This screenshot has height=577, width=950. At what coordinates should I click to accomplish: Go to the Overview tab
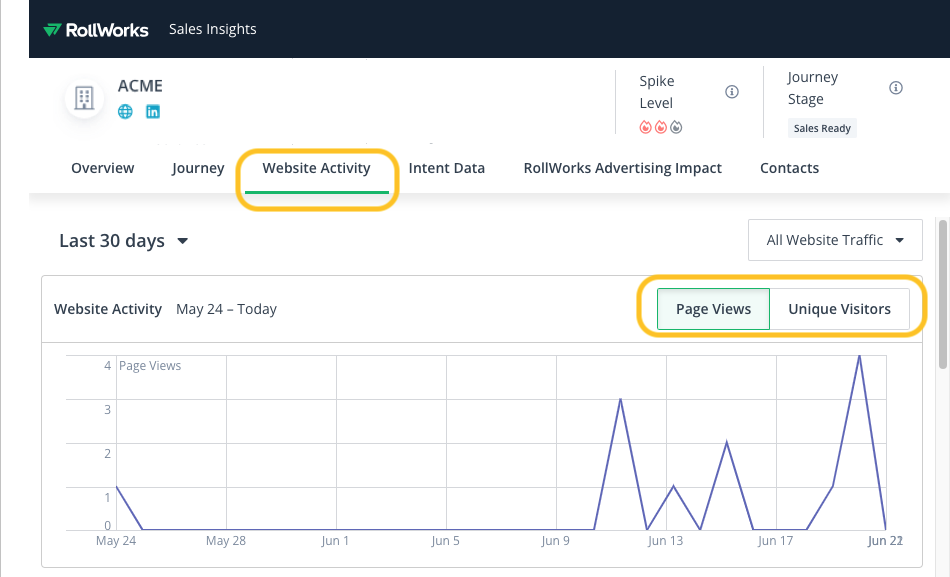pos(102,168)
